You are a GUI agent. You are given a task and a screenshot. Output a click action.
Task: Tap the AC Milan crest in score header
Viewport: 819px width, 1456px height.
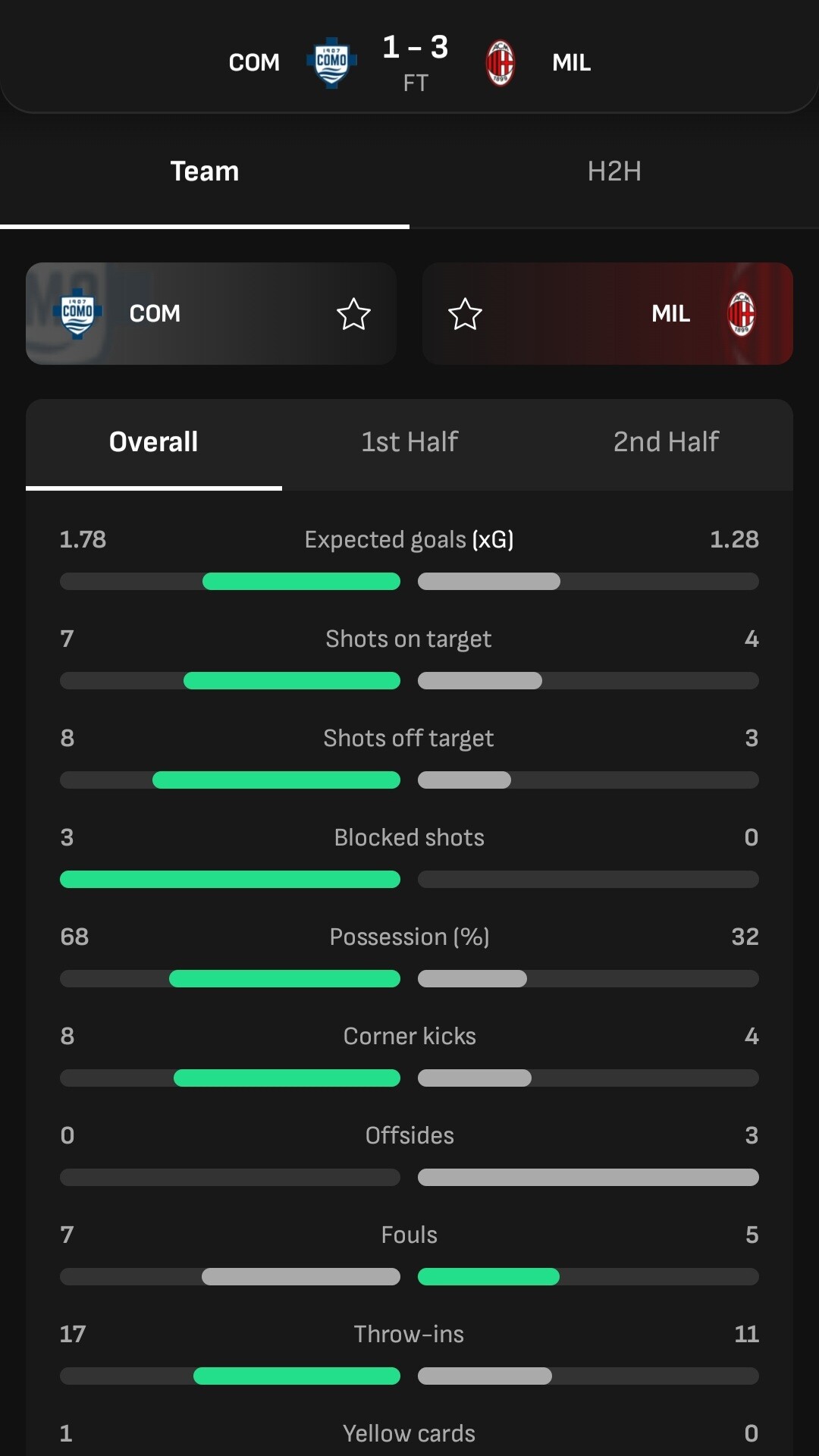click(500, 63)
